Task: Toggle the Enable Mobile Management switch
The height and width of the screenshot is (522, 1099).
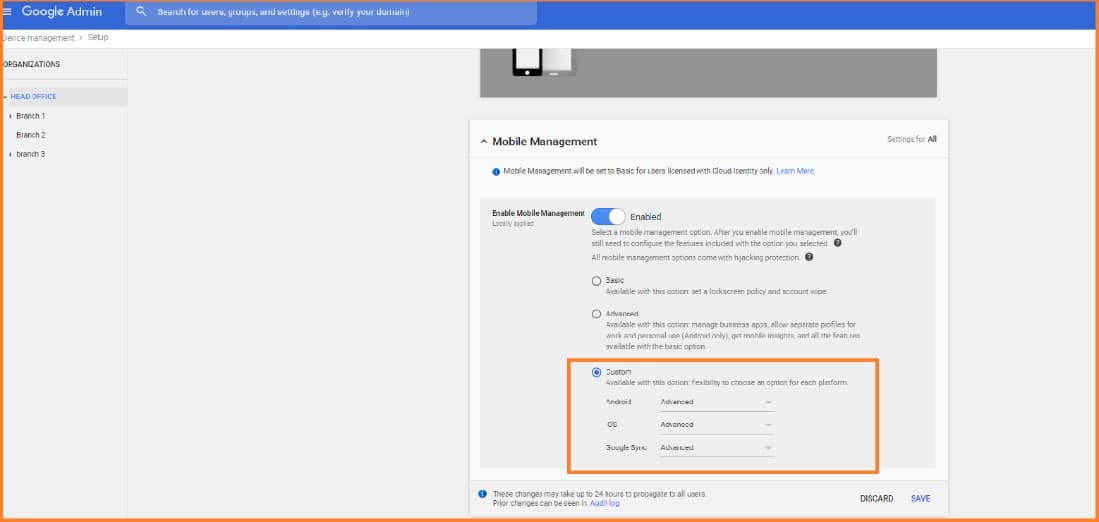Action: [x=608, y=216]
